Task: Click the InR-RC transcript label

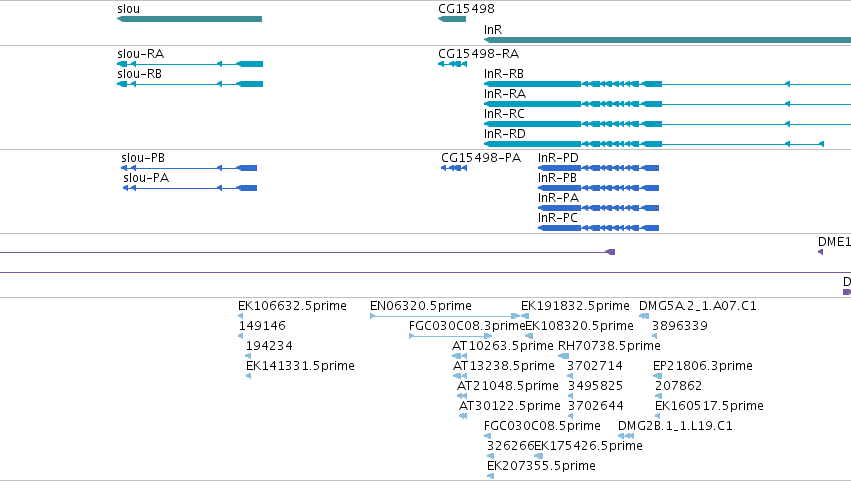Action: (x=504, y=114)
